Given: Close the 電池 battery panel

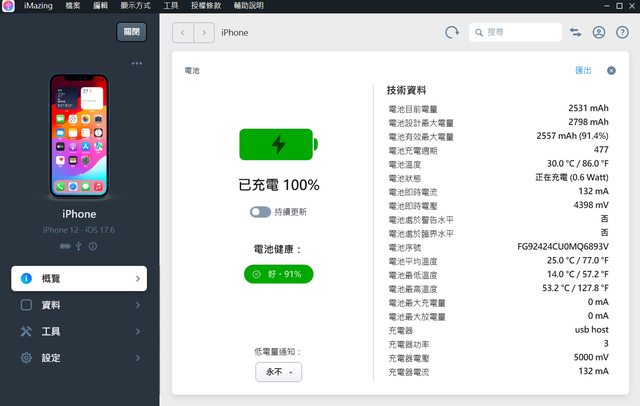Looking at the screenshot, I should (x=611, y=71).
